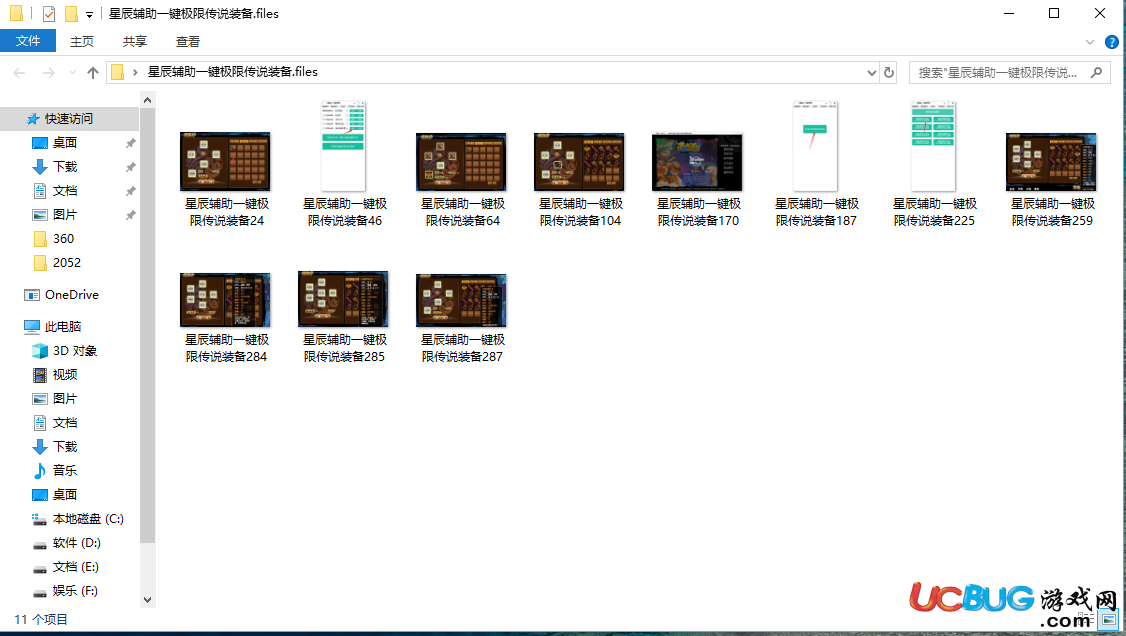The width and height of the screenshot is (1126, 636).
Task: Click the navigation pane scroll-down arrow
Action: (x=147, y=600)
